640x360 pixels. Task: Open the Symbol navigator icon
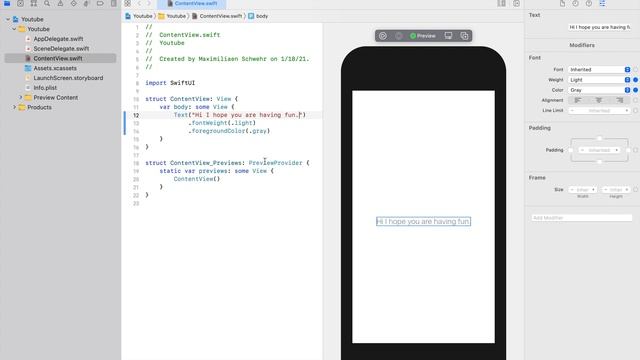(34, 3)
